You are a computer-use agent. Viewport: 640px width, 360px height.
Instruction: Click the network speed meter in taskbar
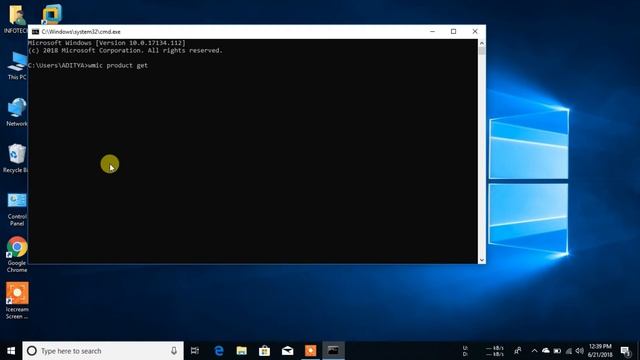click(x=484, y=351)
